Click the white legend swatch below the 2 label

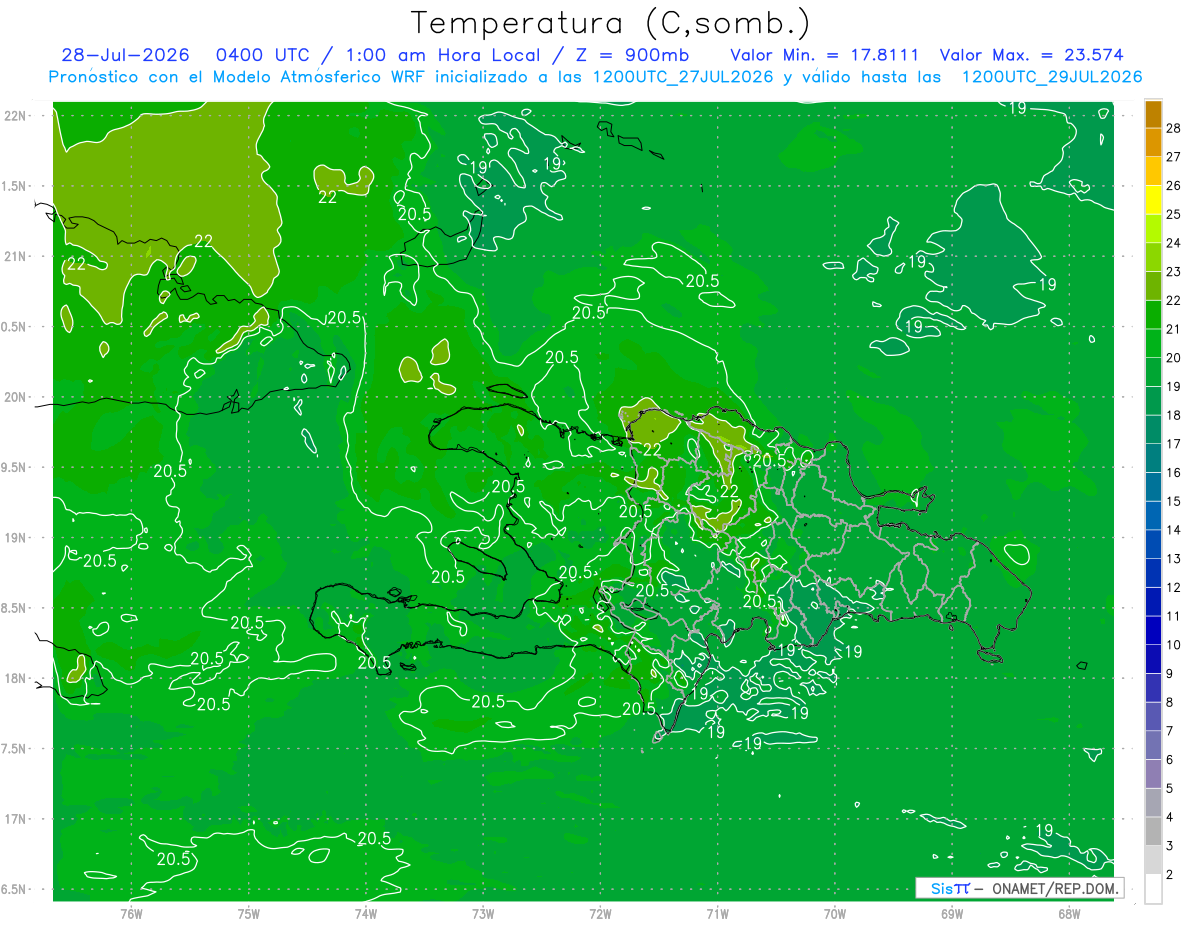point(1153,889)
